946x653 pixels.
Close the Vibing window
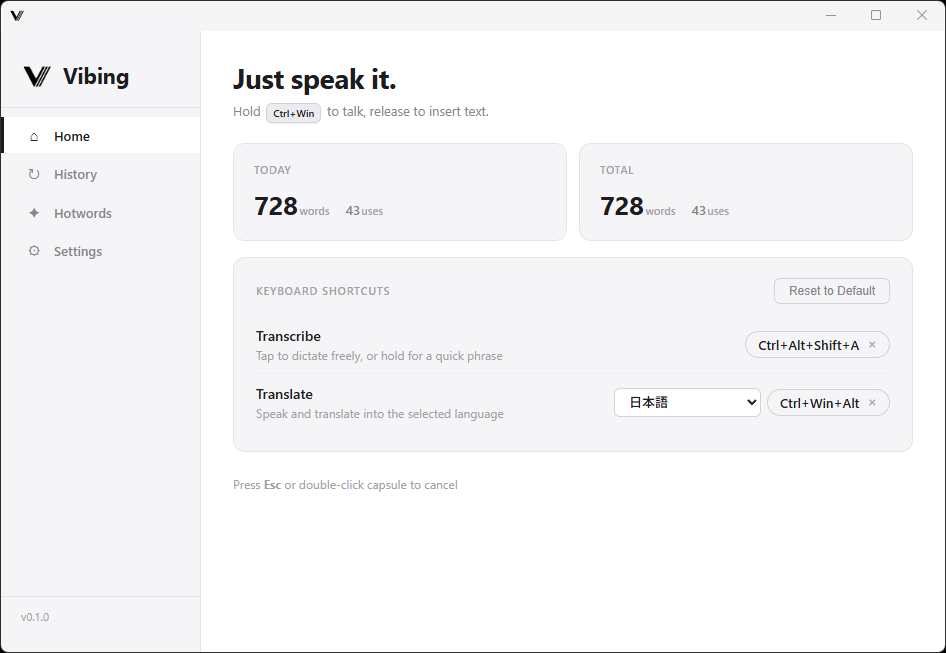tap(922, 15)
